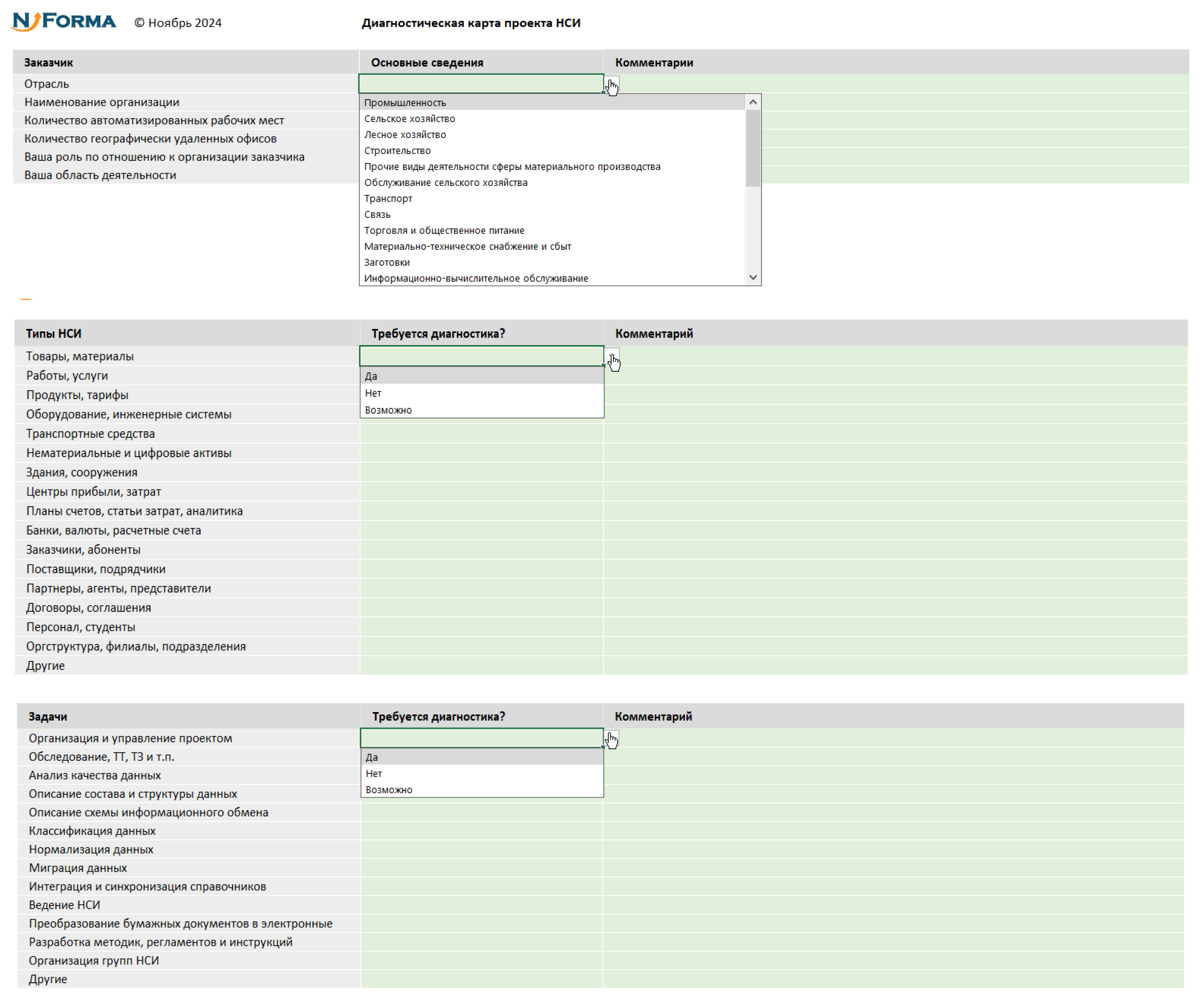This screenshot has width=1204, height=1002.
Task: Click Анализ качества данных label
Action: (x=95, y=776)
